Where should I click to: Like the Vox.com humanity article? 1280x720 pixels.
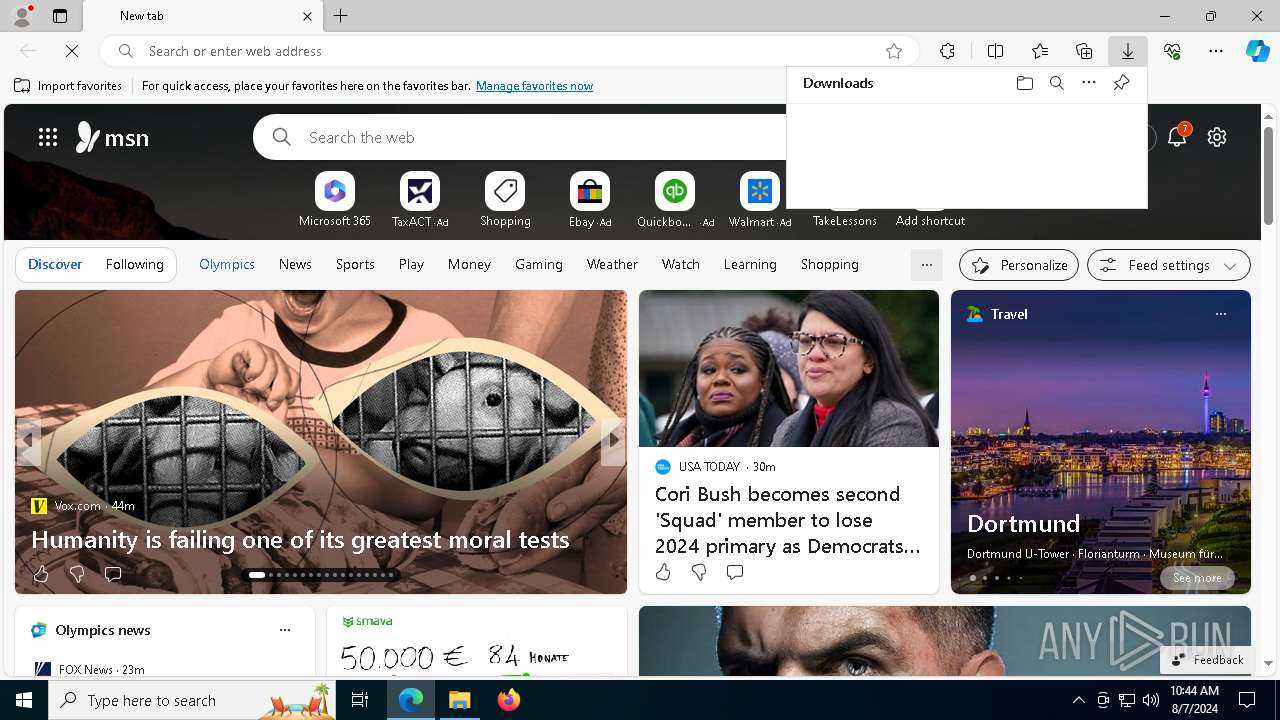pyautogui.click(x=41, y=574)
